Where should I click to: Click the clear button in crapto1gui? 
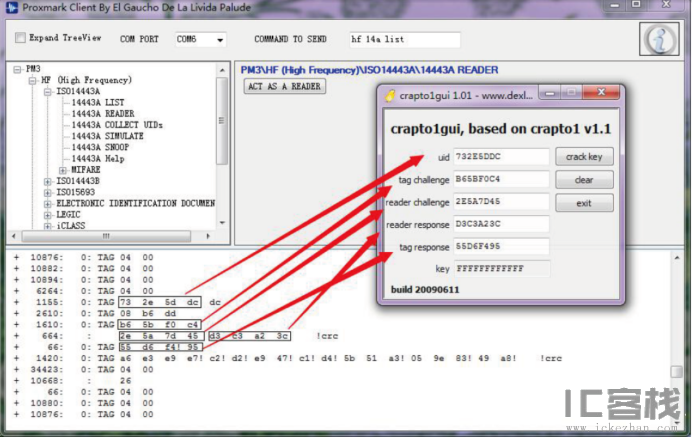pos(584,180)
